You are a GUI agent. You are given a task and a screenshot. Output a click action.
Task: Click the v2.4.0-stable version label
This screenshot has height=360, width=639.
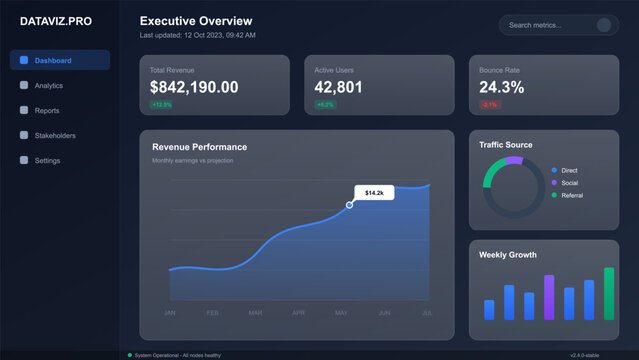click(584, 356)
